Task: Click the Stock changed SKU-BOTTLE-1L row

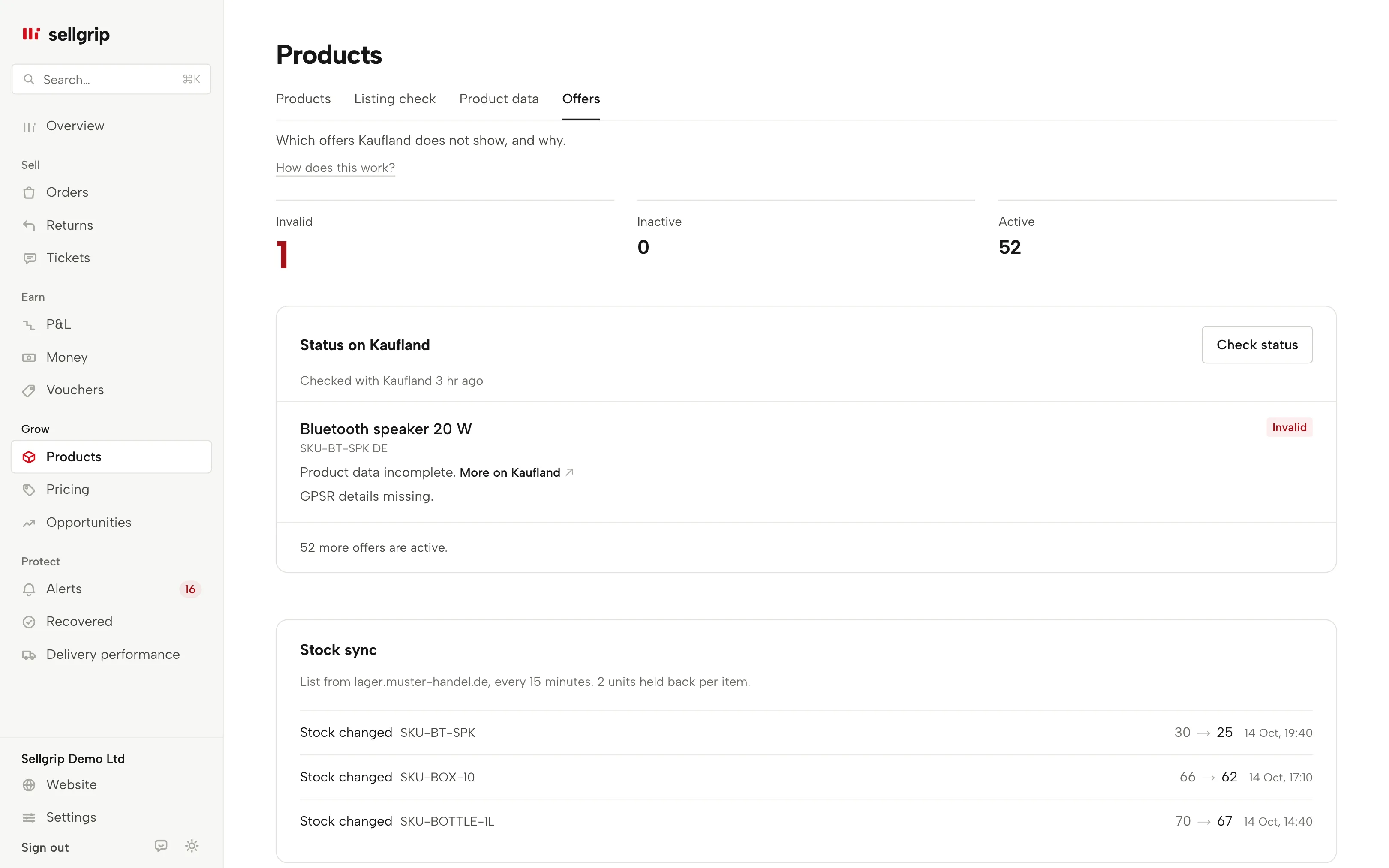Action: (806, 822)
